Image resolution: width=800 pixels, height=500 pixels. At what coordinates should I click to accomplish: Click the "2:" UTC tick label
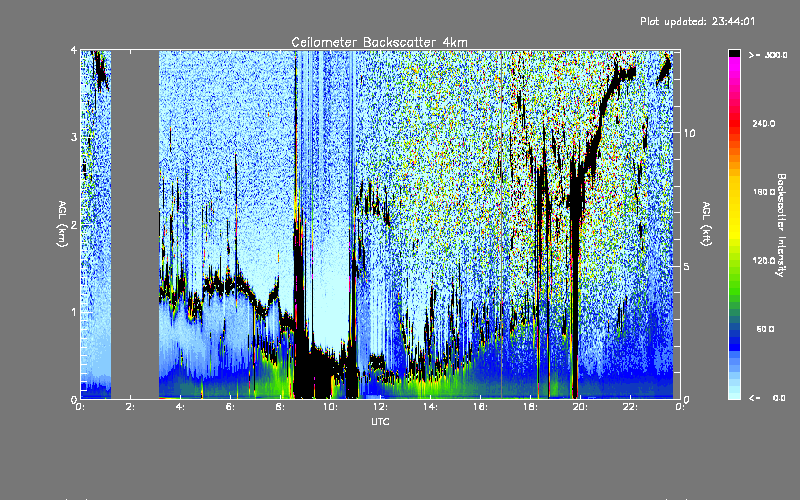point(130,407)
